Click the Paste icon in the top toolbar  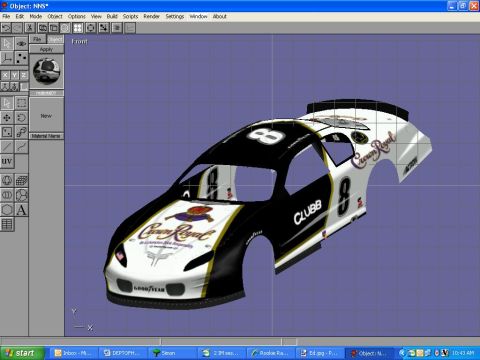point(54,28)
